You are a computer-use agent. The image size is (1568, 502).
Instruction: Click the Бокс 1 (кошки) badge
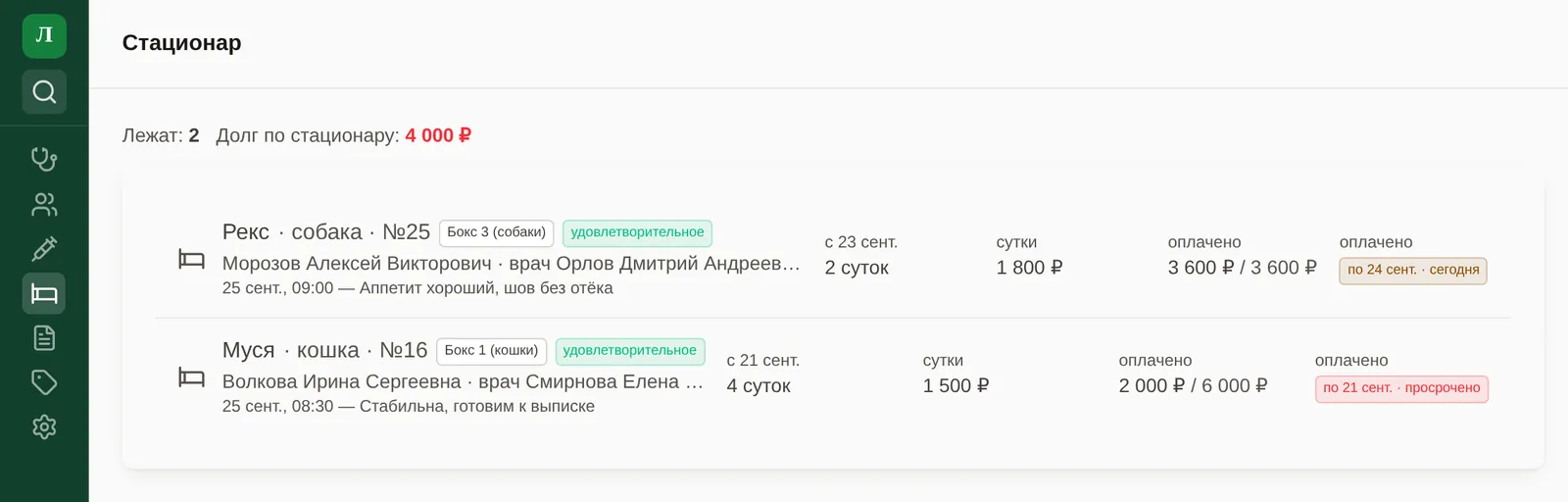coord(491,350)
